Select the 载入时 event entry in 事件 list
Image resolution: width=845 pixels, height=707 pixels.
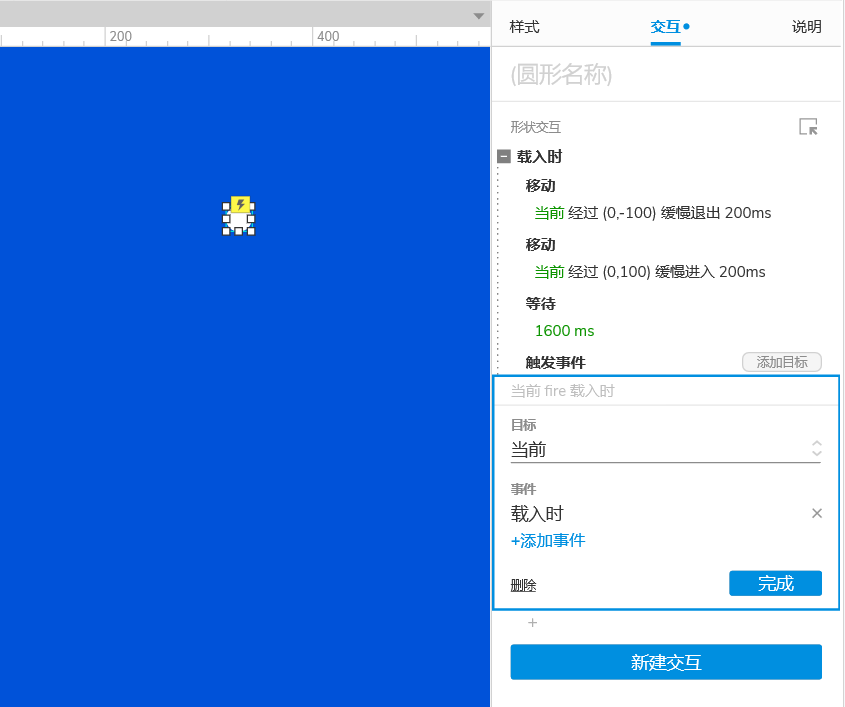coord(537,514)
